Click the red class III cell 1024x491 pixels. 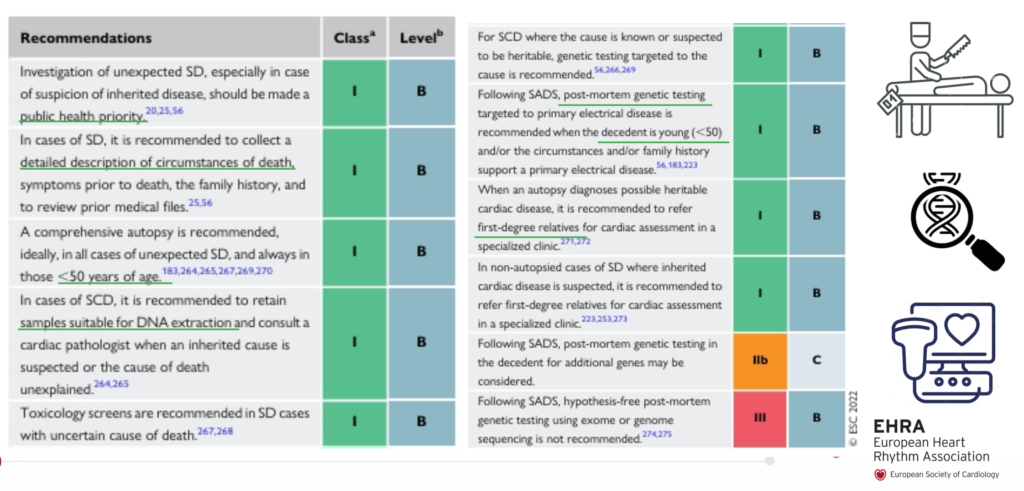pyautogui.click(x=760, y=419)
